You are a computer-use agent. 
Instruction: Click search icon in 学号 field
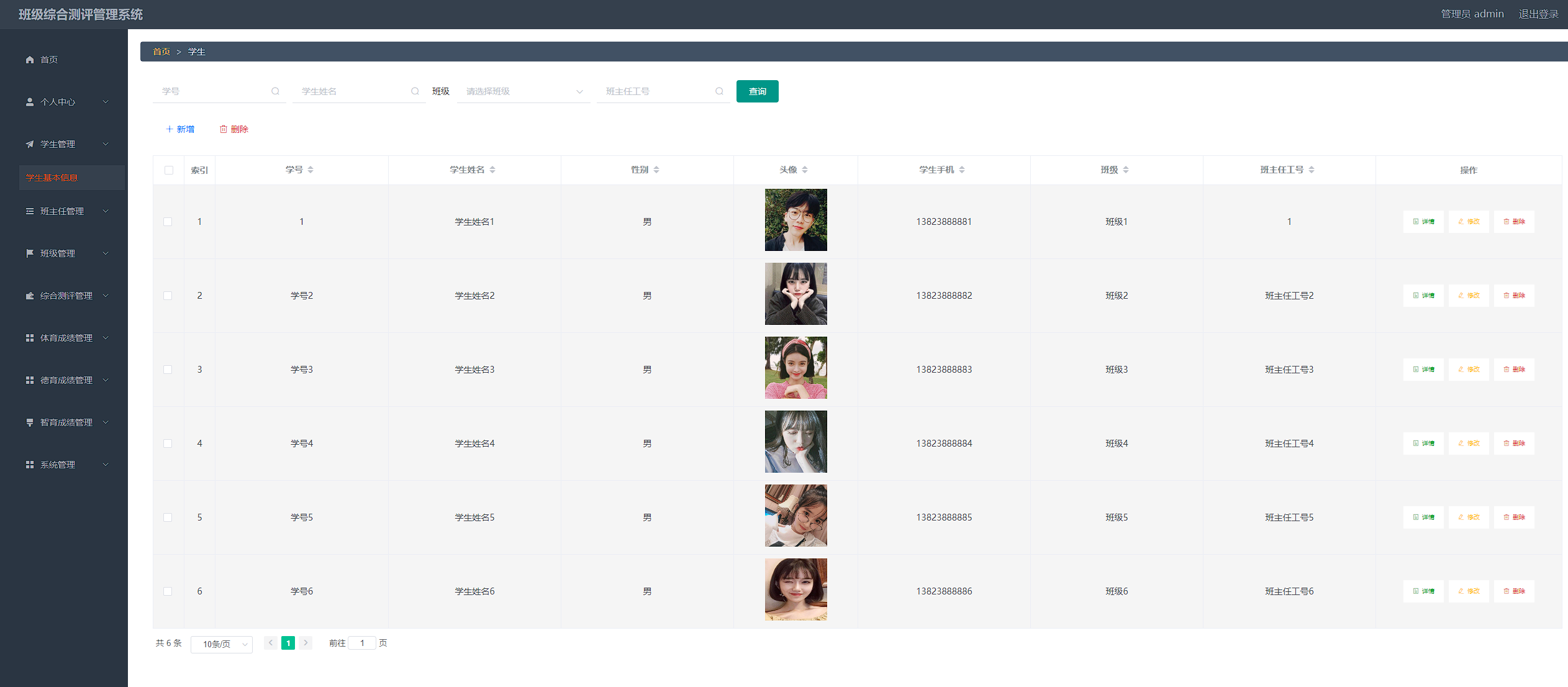(275, 91)
